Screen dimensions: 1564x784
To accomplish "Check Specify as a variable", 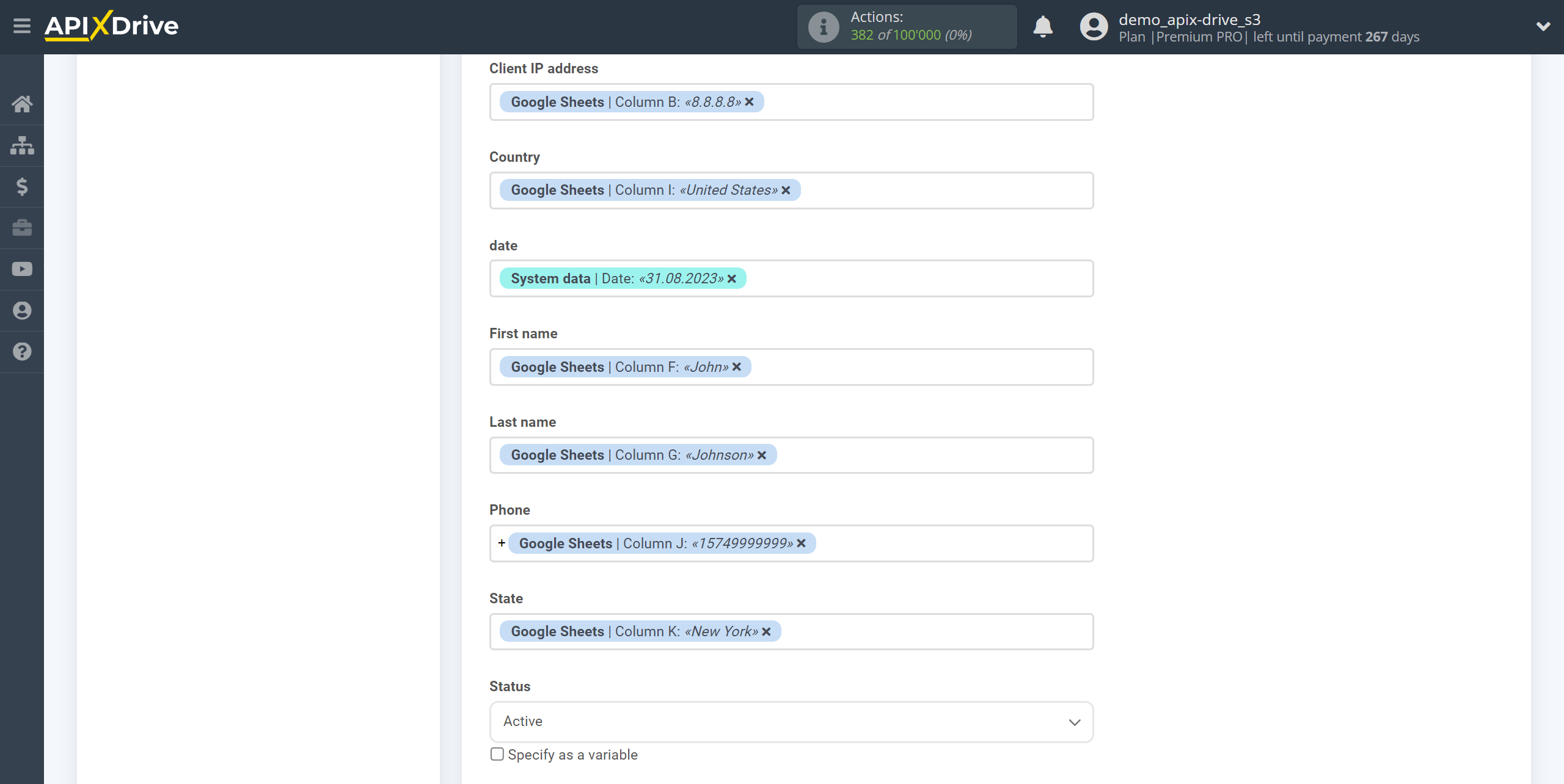I will (497, 754).
